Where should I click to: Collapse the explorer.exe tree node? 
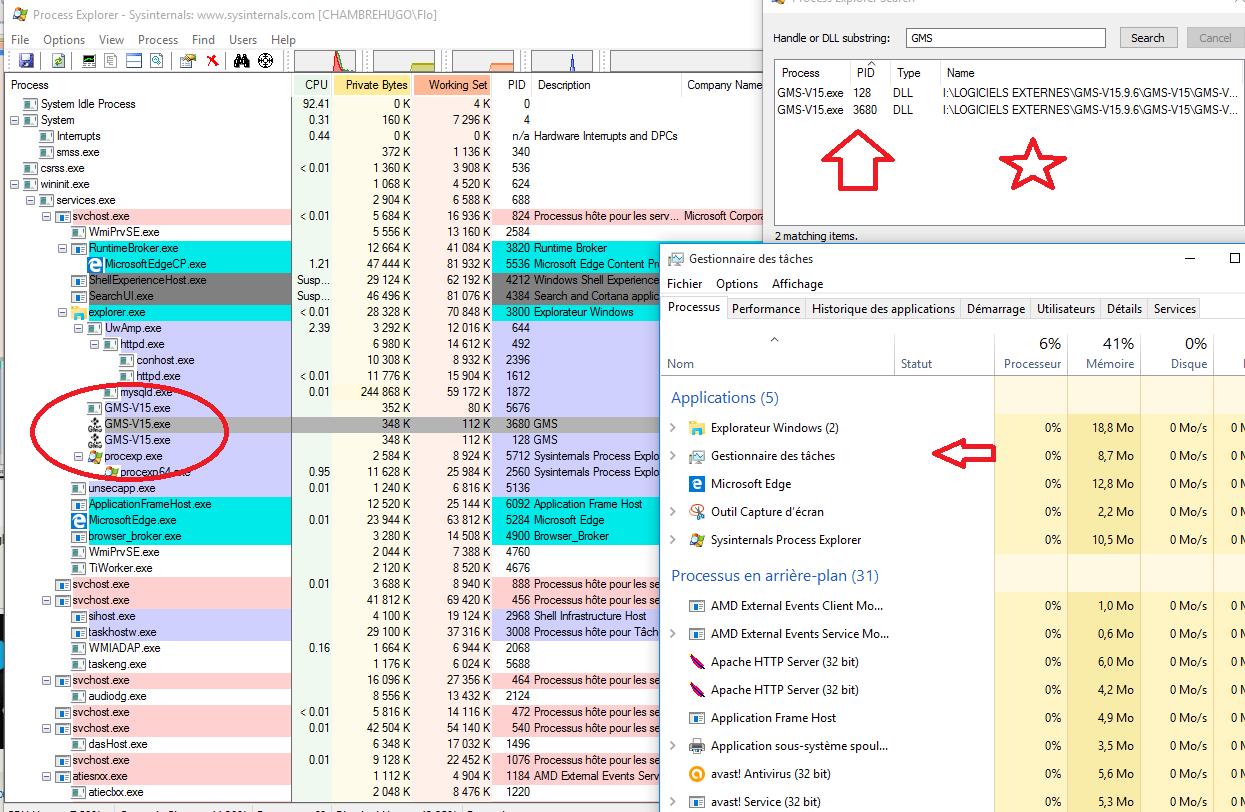tap(62, 312)
